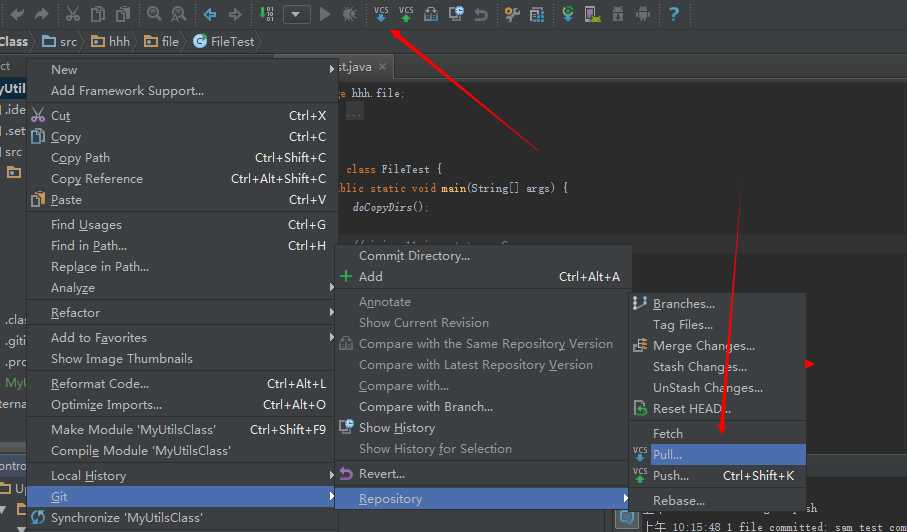The image size is (907, 532).
Task: Click the Undo toolbar icon
Action: 18,14
